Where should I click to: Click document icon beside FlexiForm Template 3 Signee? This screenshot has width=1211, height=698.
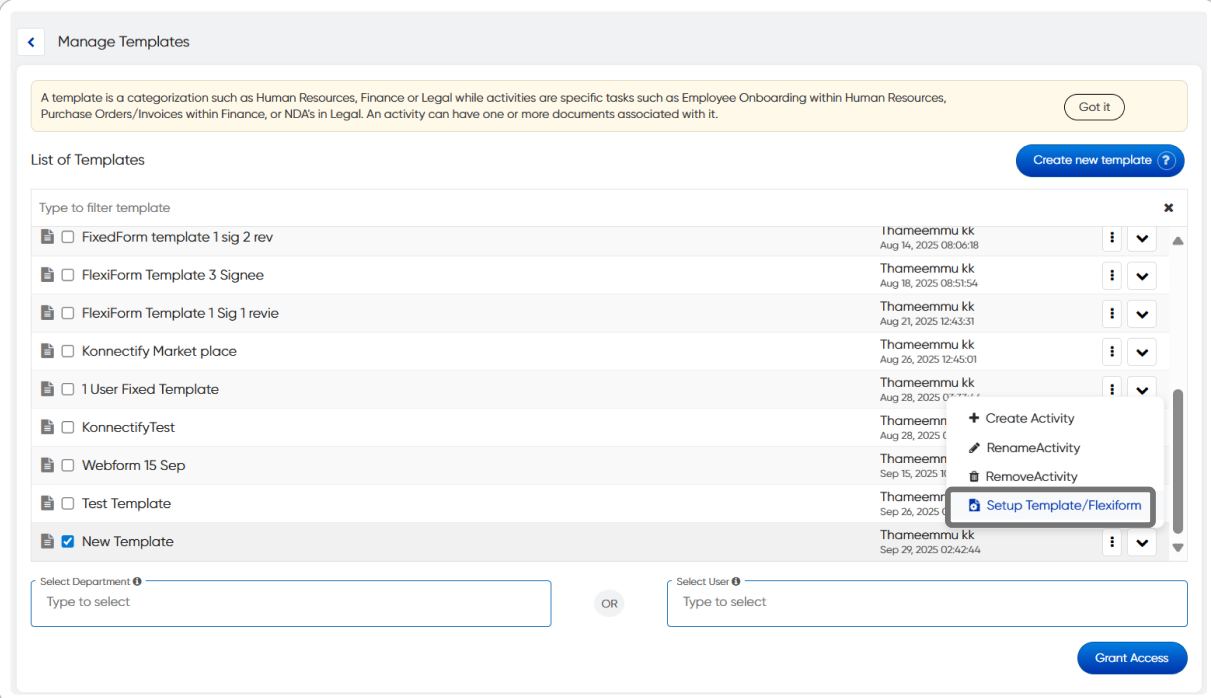point(47,275)
